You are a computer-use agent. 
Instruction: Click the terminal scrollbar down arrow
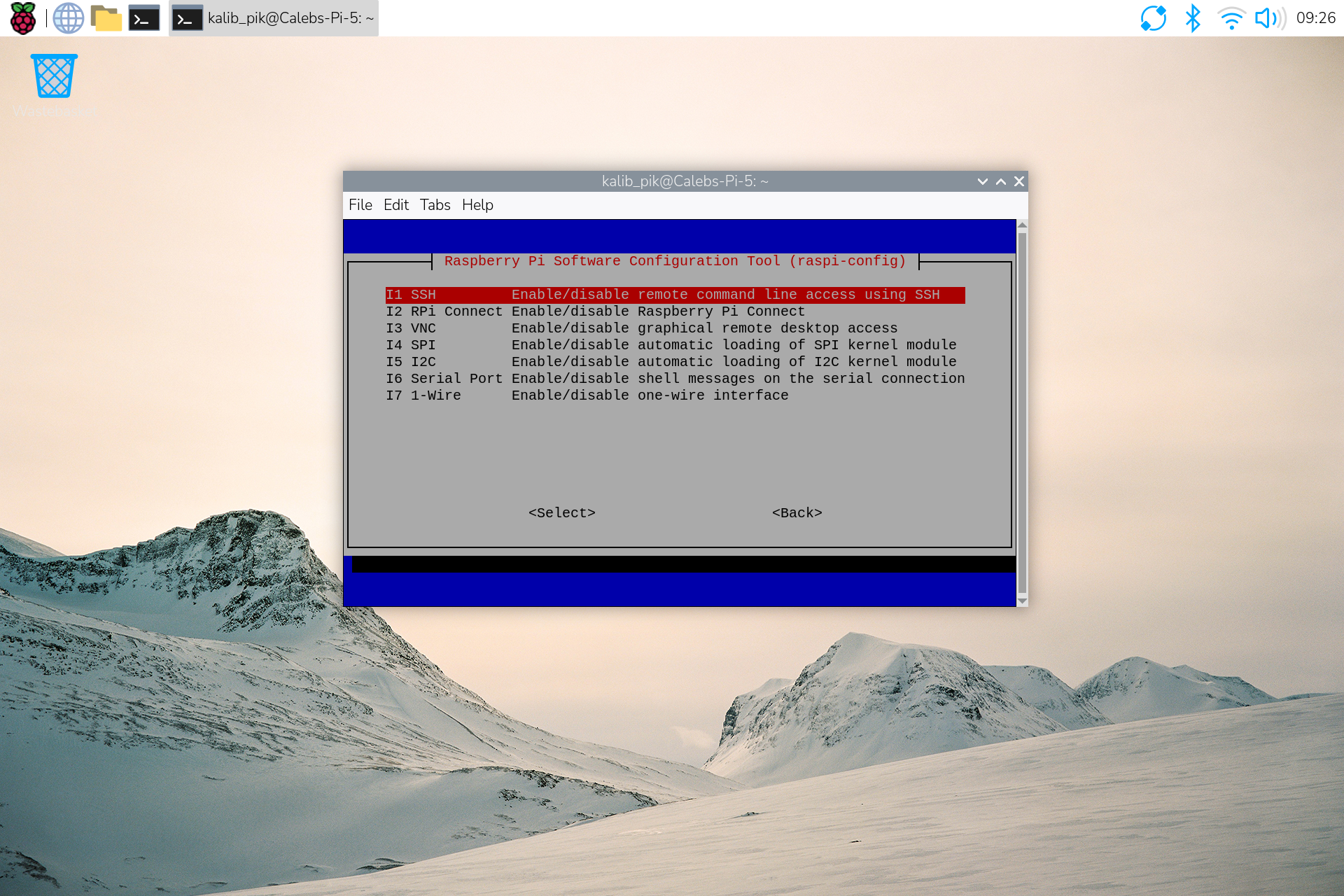click(x=1022, y=601)
